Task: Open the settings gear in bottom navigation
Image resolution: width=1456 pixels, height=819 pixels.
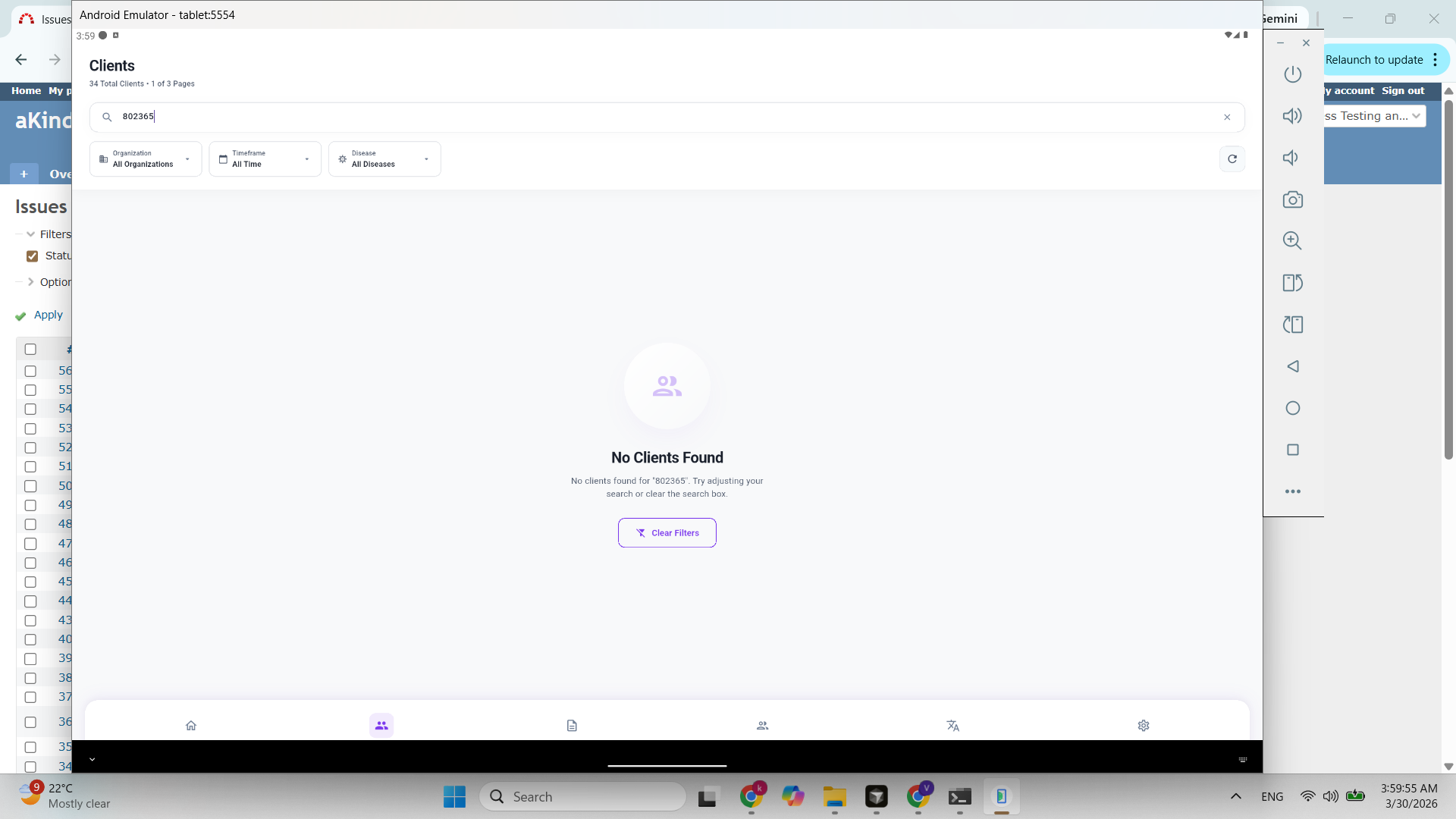Action: (x=1143, y=726)
